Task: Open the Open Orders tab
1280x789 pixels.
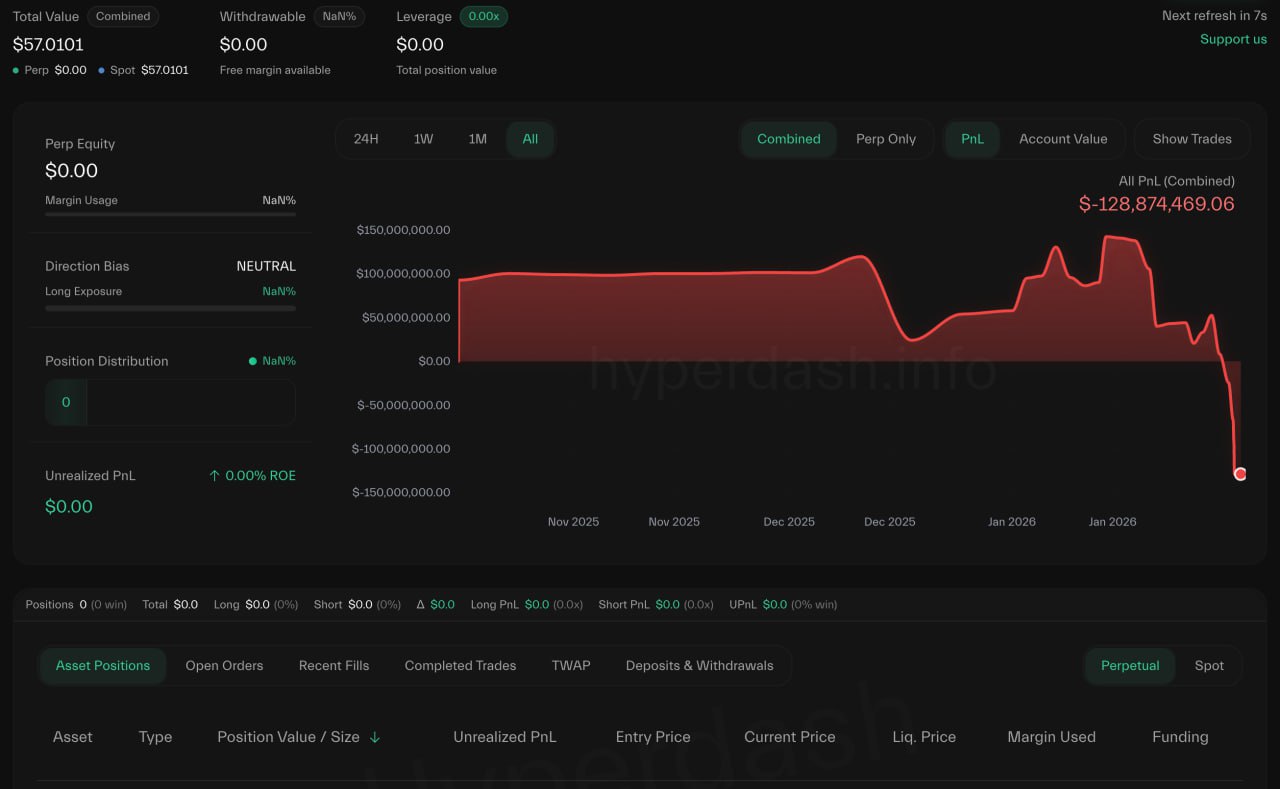Action: pos(224,665)
